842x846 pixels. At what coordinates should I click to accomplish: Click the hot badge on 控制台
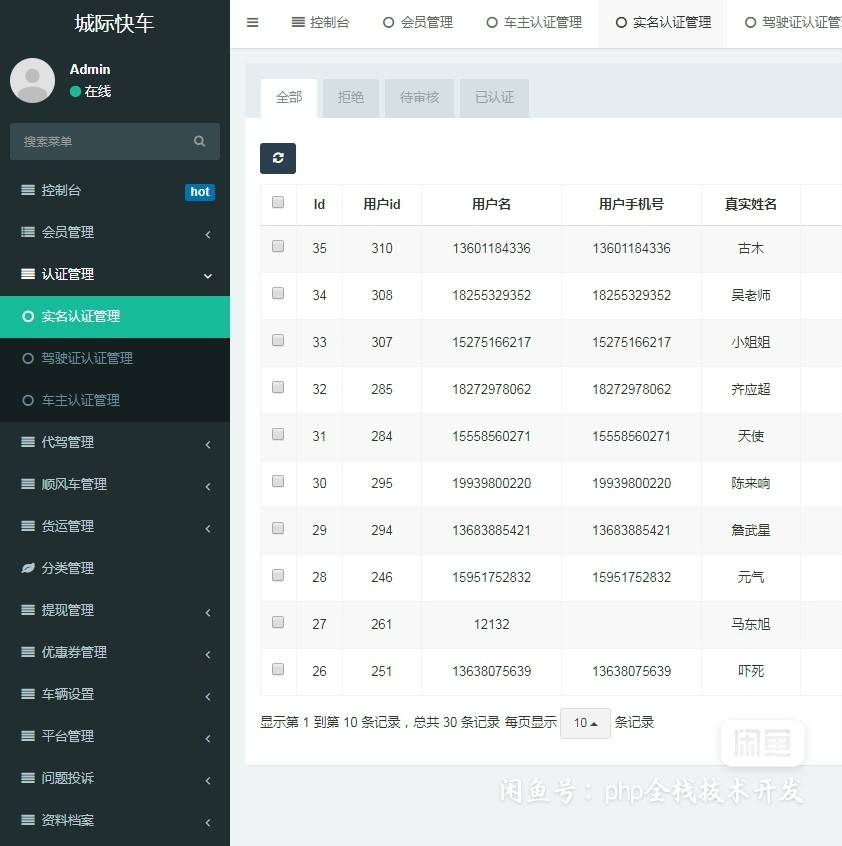200,192
